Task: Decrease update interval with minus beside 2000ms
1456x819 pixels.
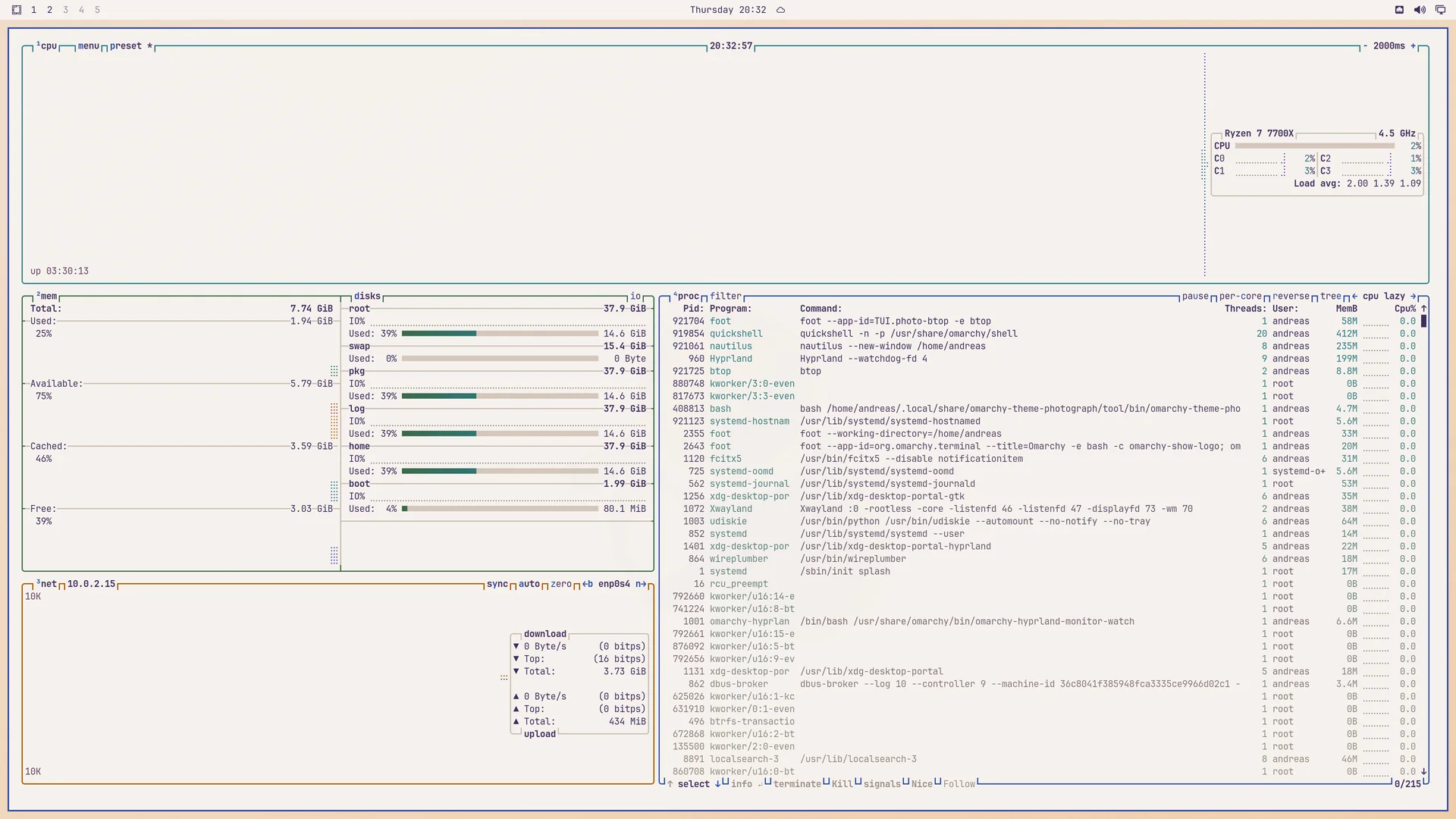Action: [1365, 46]
